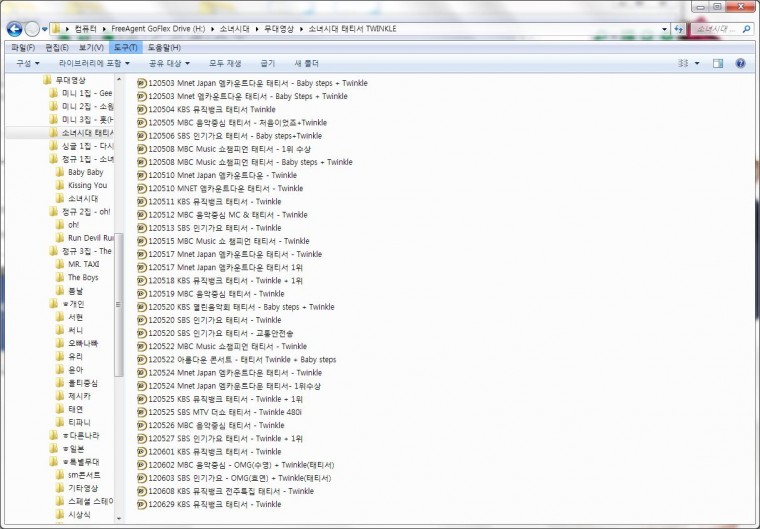Click the forward navigation arrow button
760x529 pixels.
coord(32,29)
